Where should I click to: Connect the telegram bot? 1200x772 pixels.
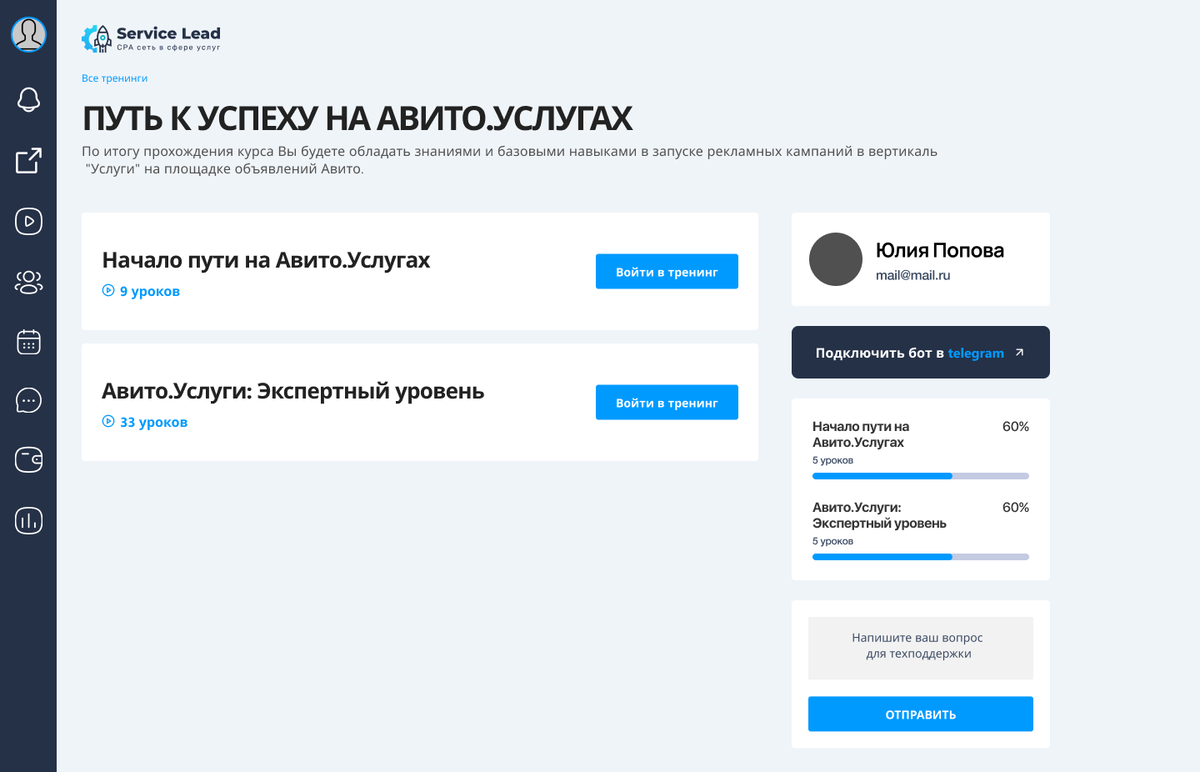[920, 353]
